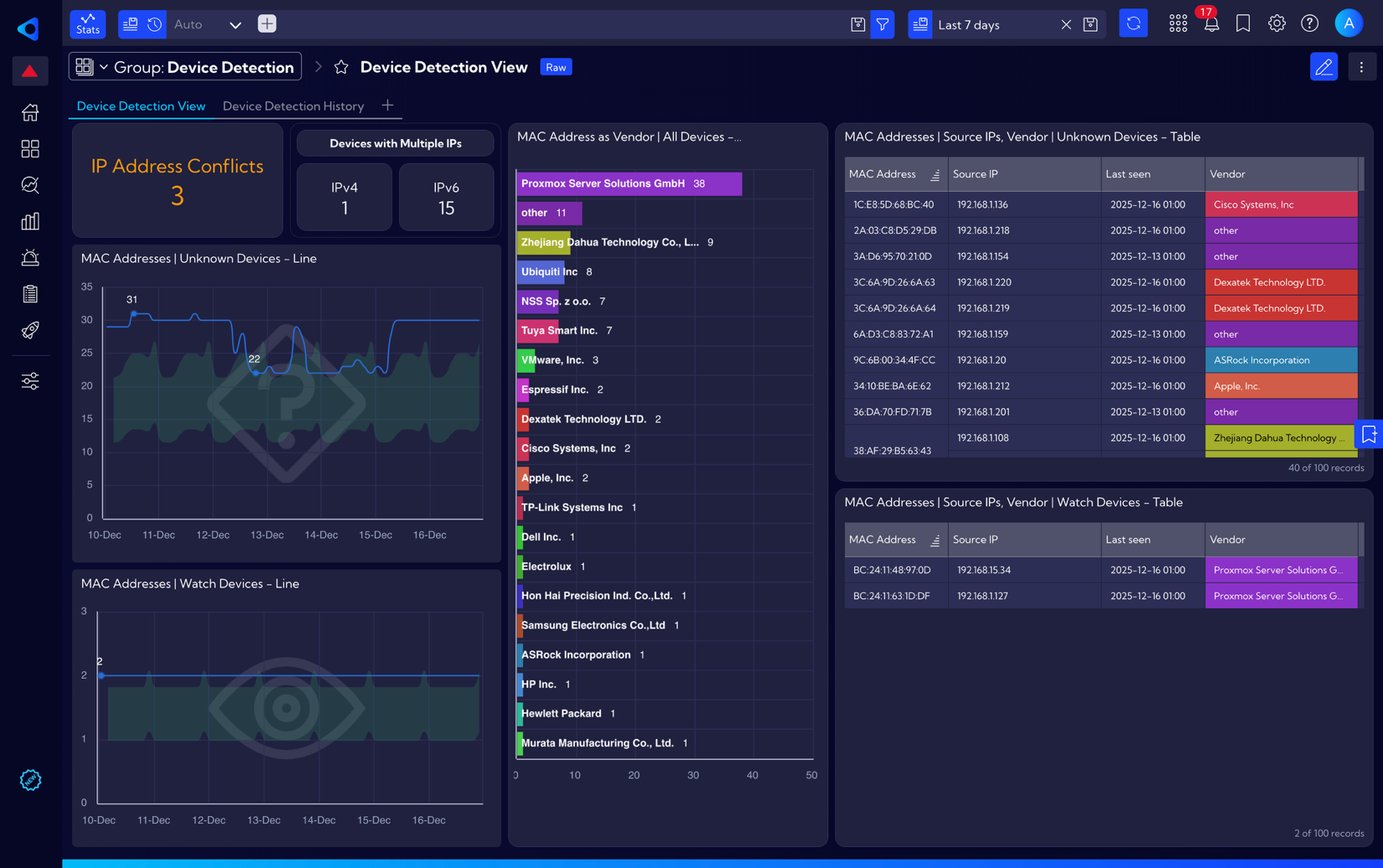Click Vendor header in Watch Devices table
Image resolution: width=1383 pixels, height=868 pixels.
[1281, 540]
